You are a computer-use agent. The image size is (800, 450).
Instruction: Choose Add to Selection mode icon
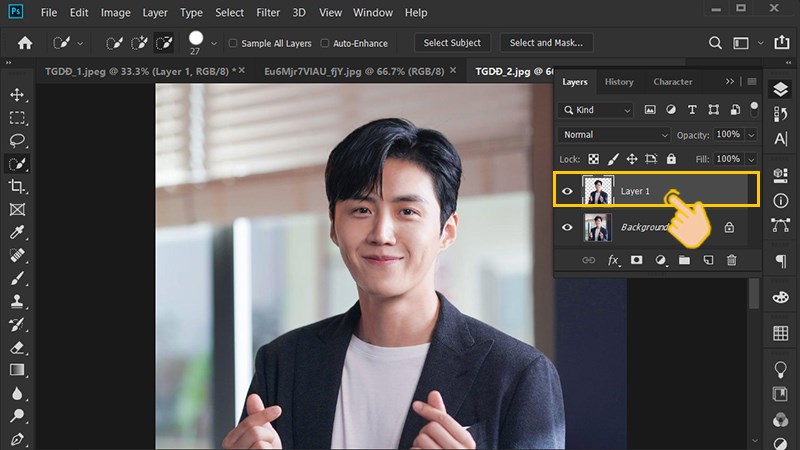(x=139, y=43)
